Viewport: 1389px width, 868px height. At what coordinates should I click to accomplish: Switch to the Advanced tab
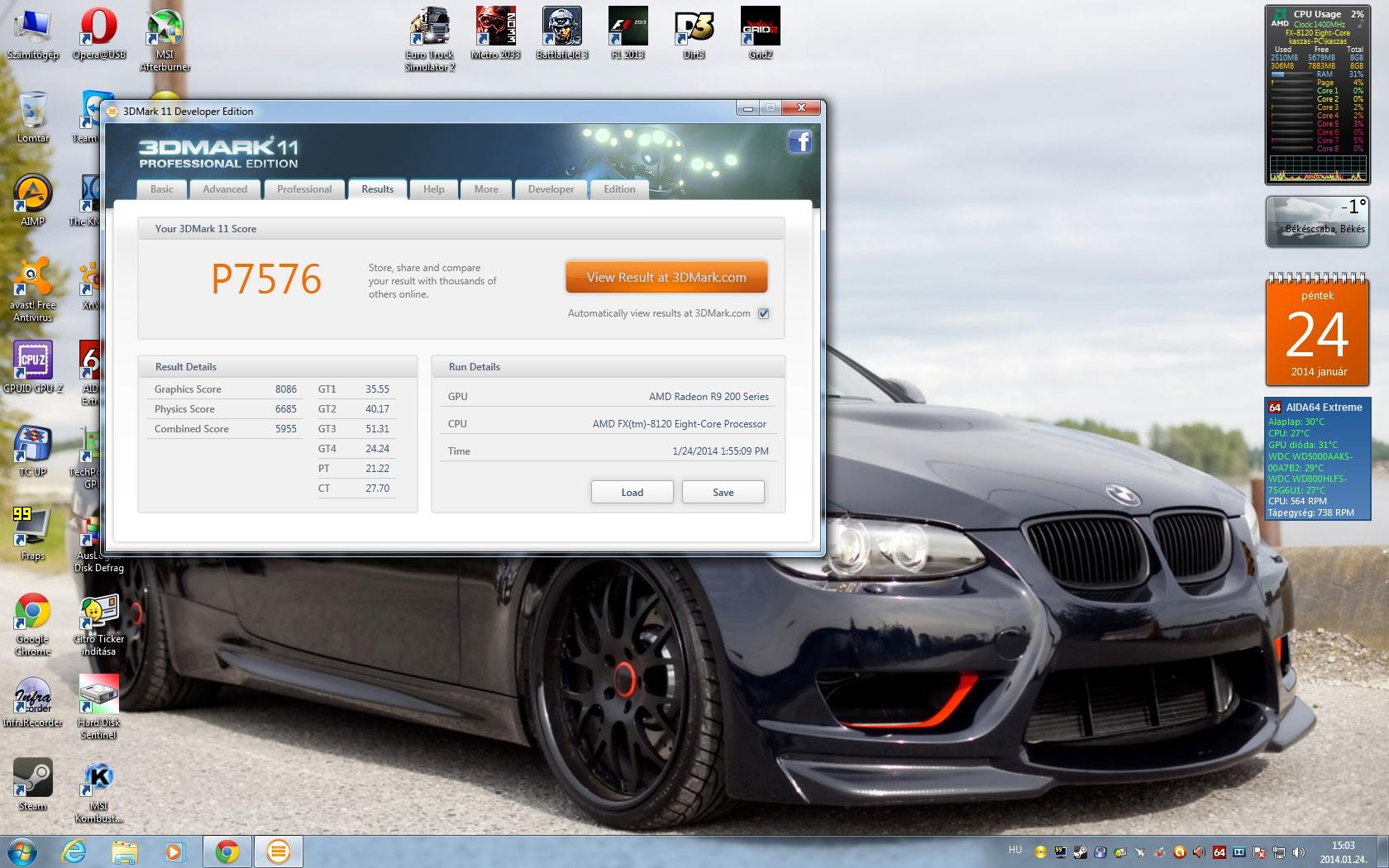click(x=225, y=189)
